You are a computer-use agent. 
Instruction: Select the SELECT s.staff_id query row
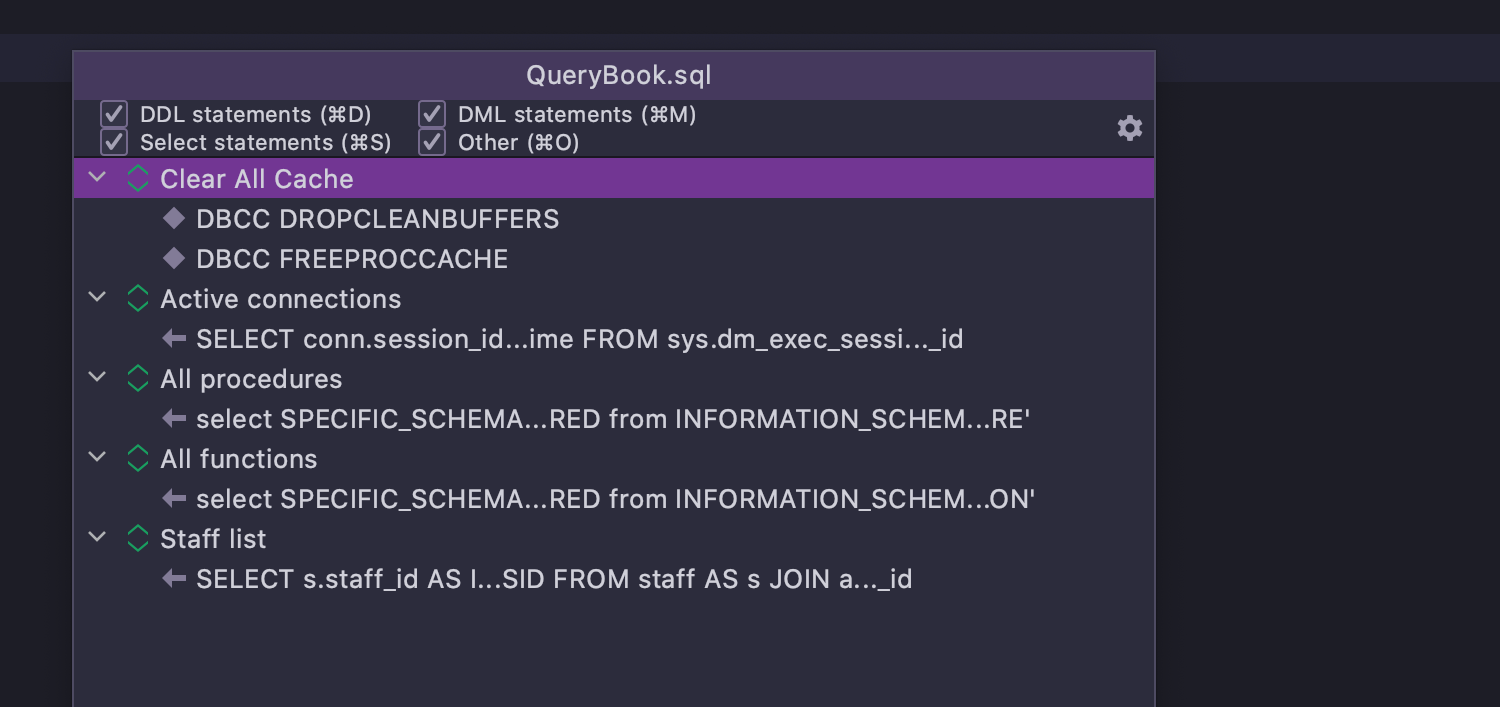click(x=614, y=579)
